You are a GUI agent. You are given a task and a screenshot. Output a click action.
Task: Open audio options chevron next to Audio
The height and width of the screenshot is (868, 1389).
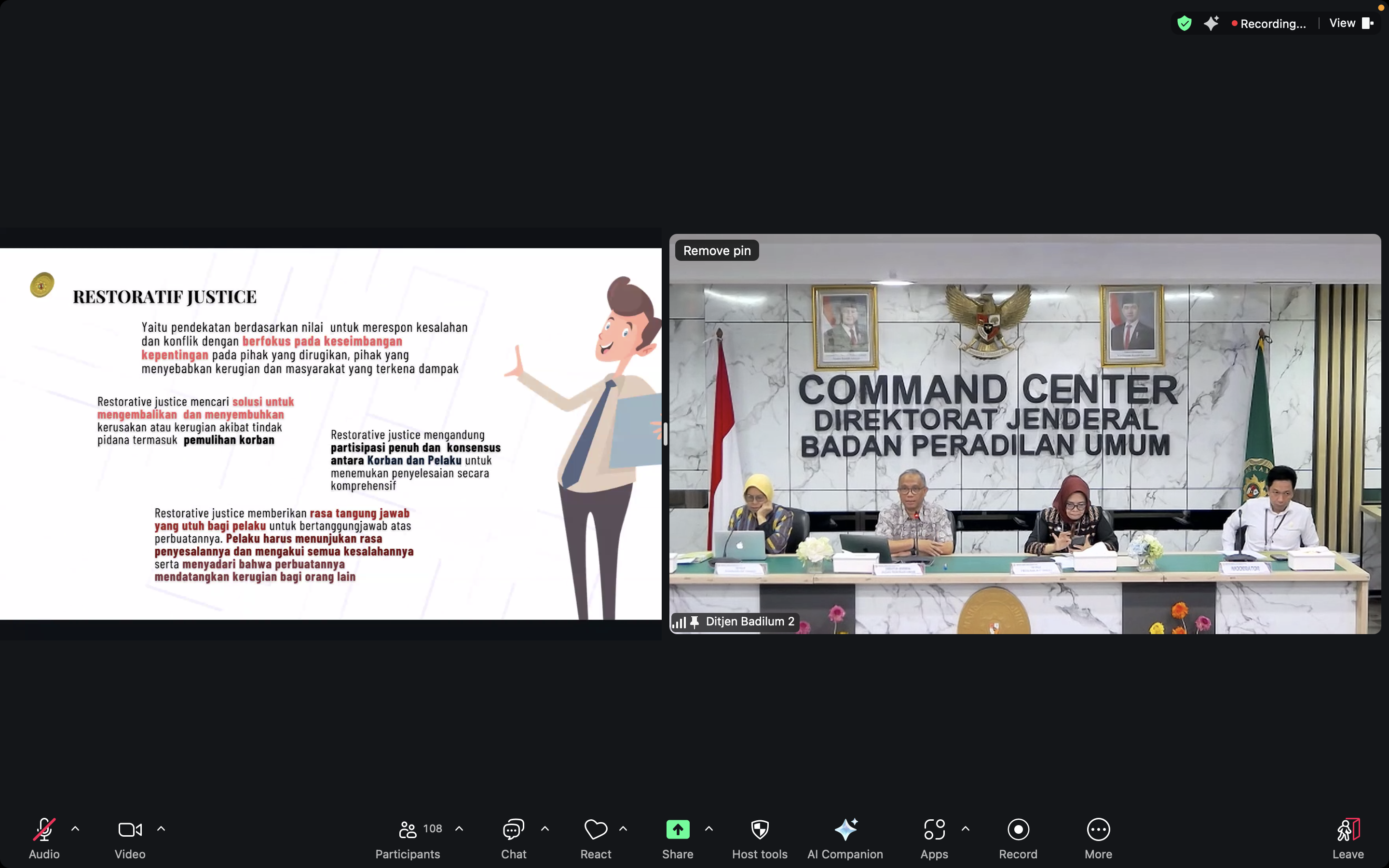click(x=75, y=828)
